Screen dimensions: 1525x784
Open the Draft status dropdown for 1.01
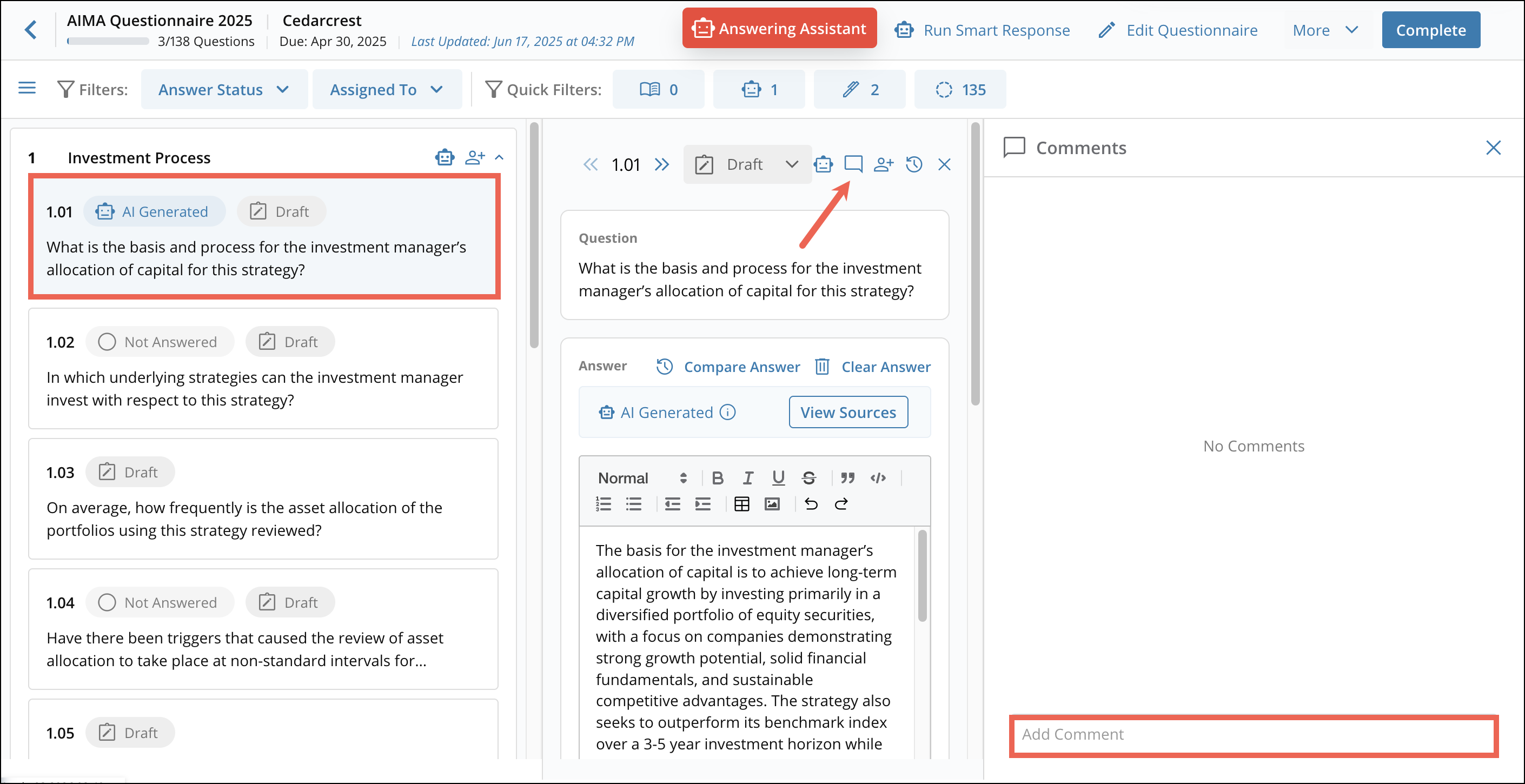click(747, 164)
